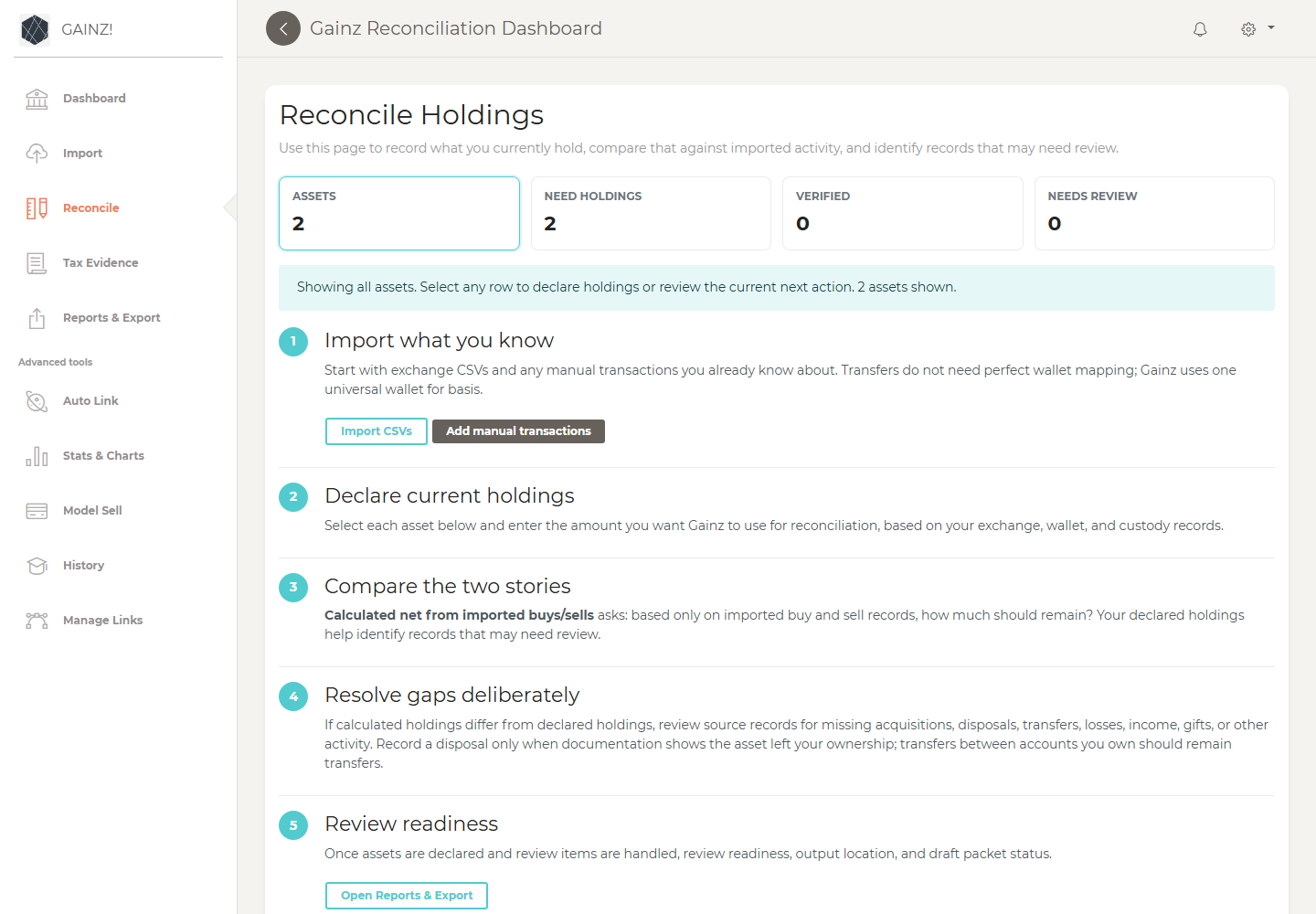Viewport: 1316px width, 914px height.
Task: Click "Review readiness" heading
Action: point(411,824)
